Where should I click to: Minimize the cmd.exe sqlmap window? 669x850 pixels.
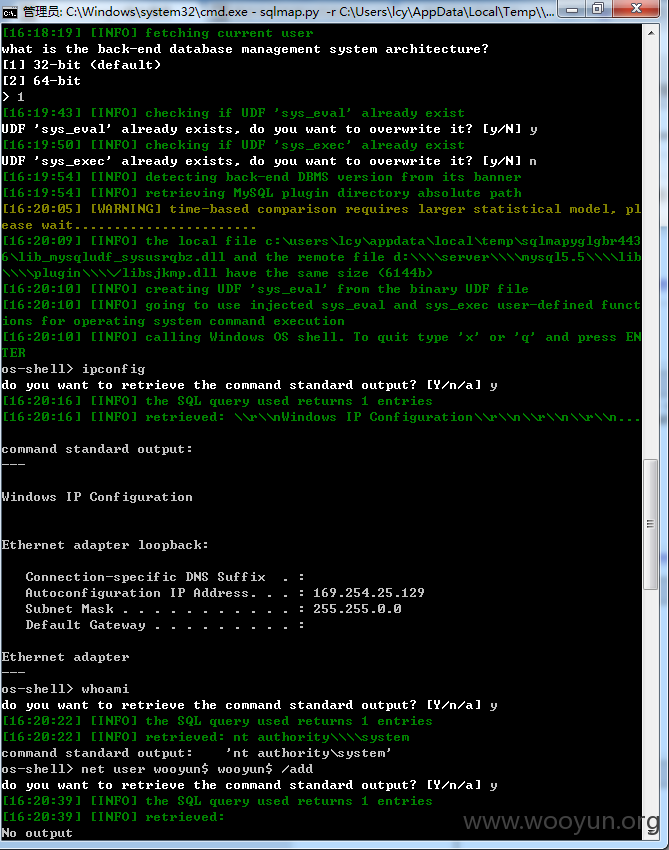click(x=572, y=9)
